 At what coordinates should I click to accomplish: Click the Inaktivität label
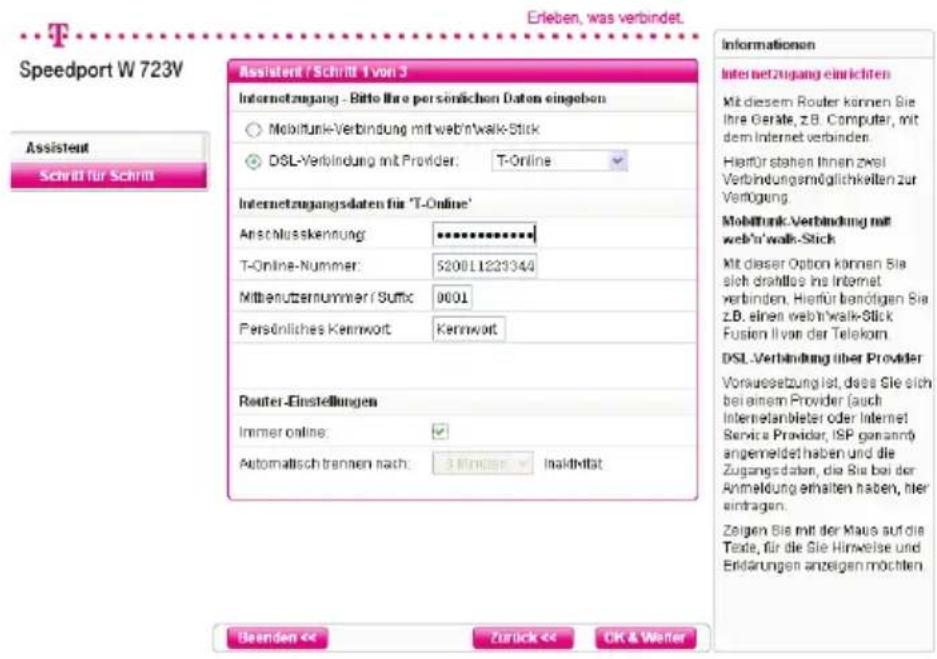tap(572, 464)
